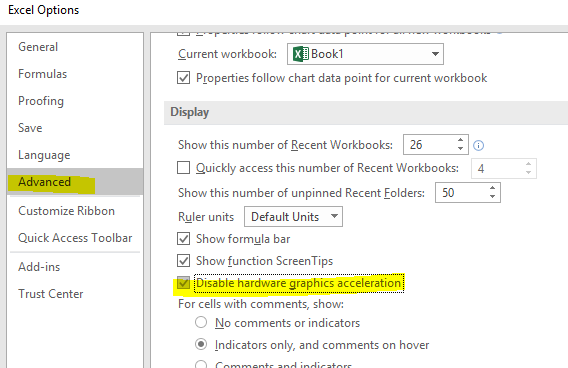Toggle Show function ScreenTips checkbox
568x368 pixels.
pos(183,261)
